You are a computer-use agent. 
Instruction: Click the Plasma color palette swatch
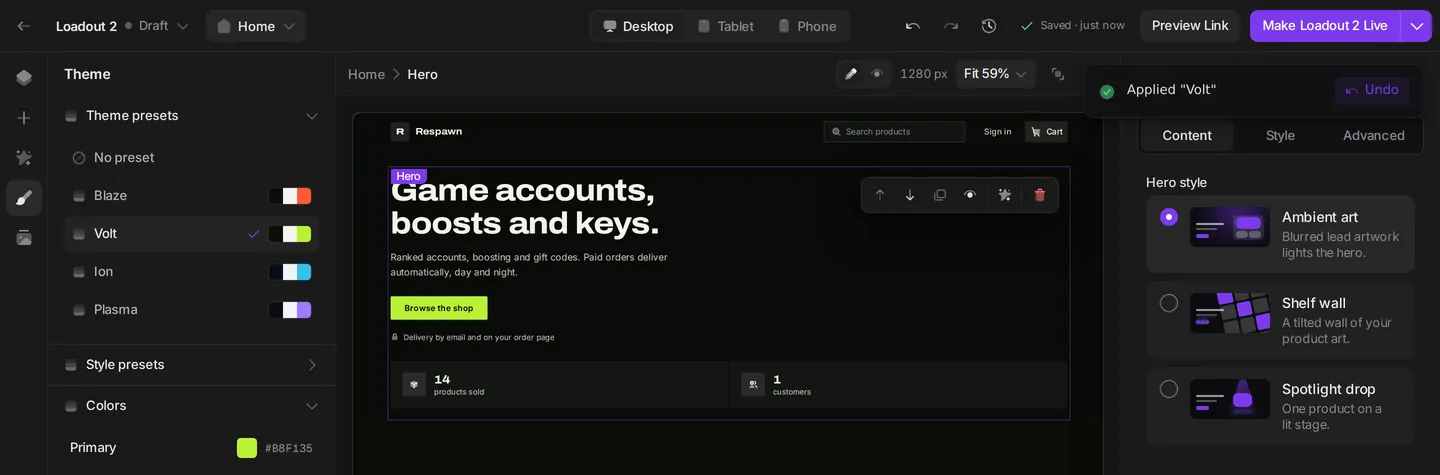[290, 310]
